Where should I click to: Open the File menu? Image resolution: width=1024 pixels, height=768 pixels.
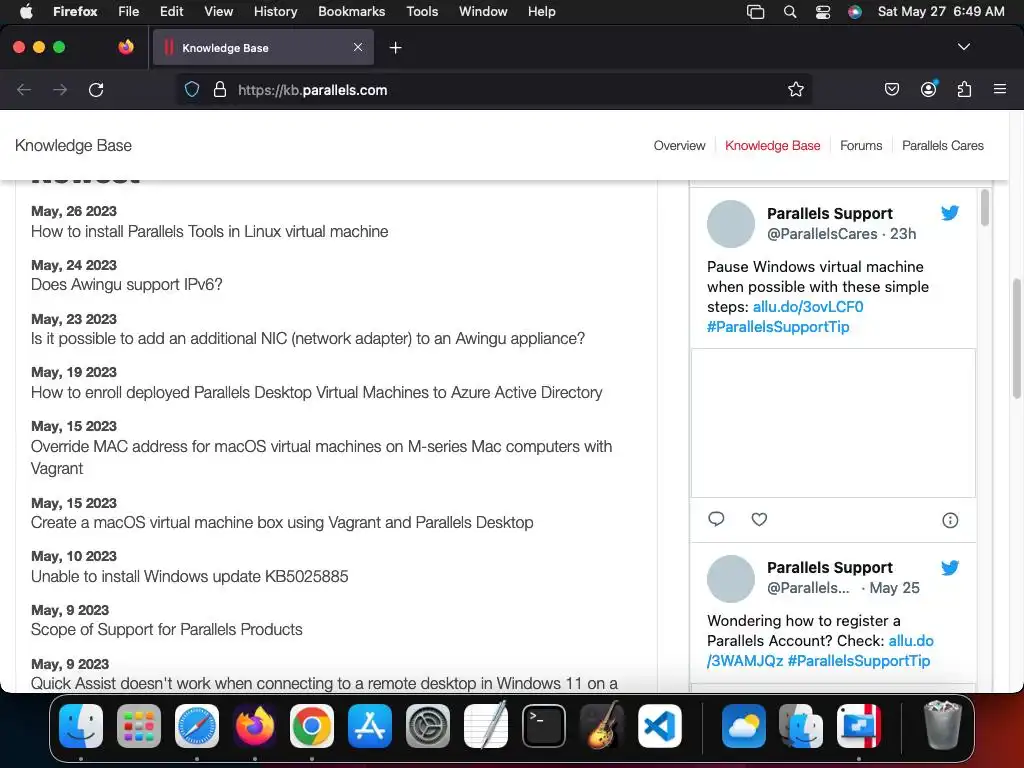pyautogui.click(x=128, y=12)
